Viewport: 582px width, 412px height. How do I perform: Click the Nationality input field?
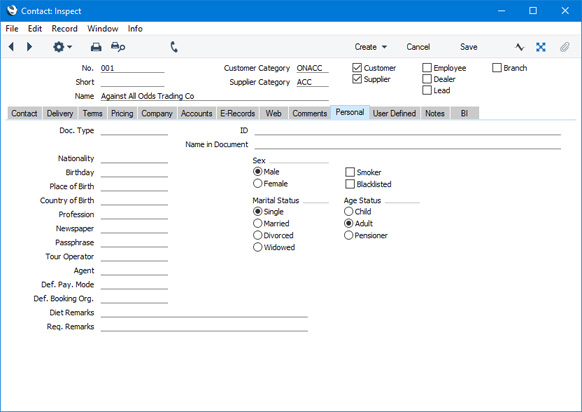tap(134, 158)
